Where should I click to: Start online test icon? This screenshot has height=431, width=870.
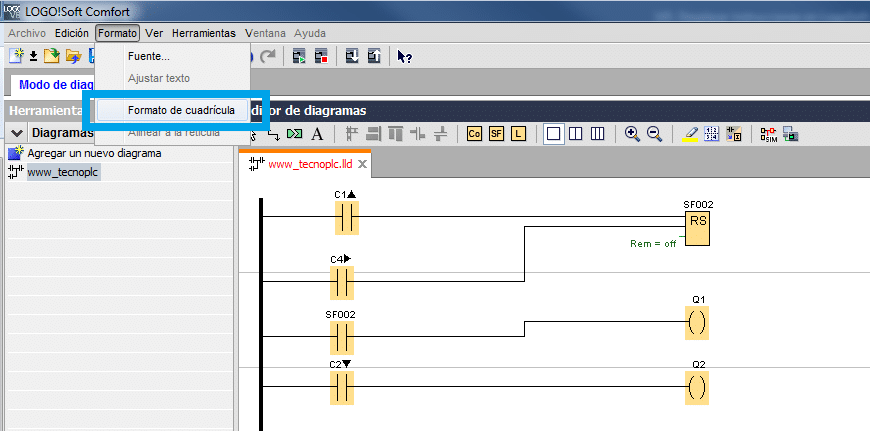tap(791, 134)
